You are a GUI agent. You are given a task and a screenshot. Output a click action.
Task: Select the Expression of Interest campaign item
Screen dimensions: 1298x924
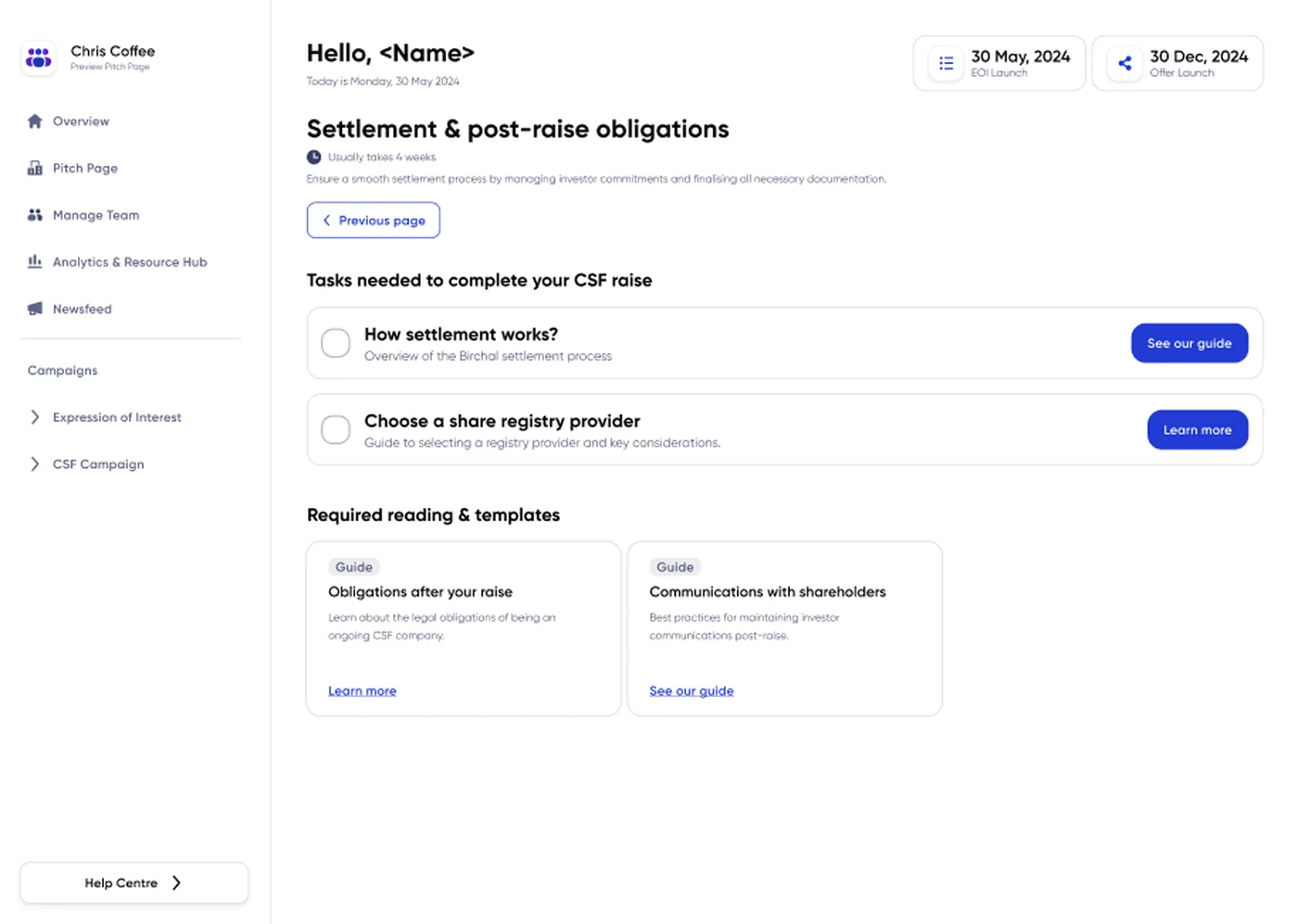coord(117,417)
